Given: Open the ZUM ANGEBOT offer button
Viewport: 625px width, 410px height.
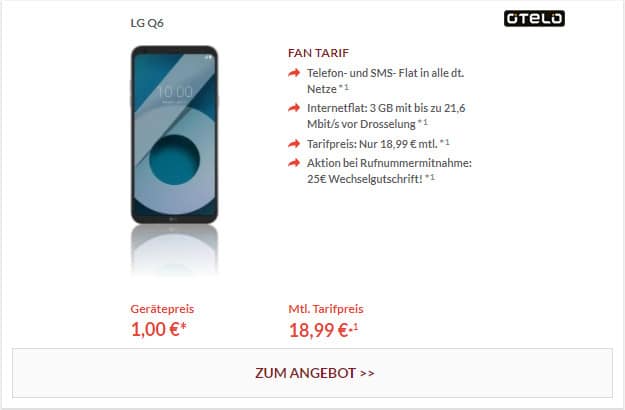Looking at the screenshot, I should pos(312,373).
